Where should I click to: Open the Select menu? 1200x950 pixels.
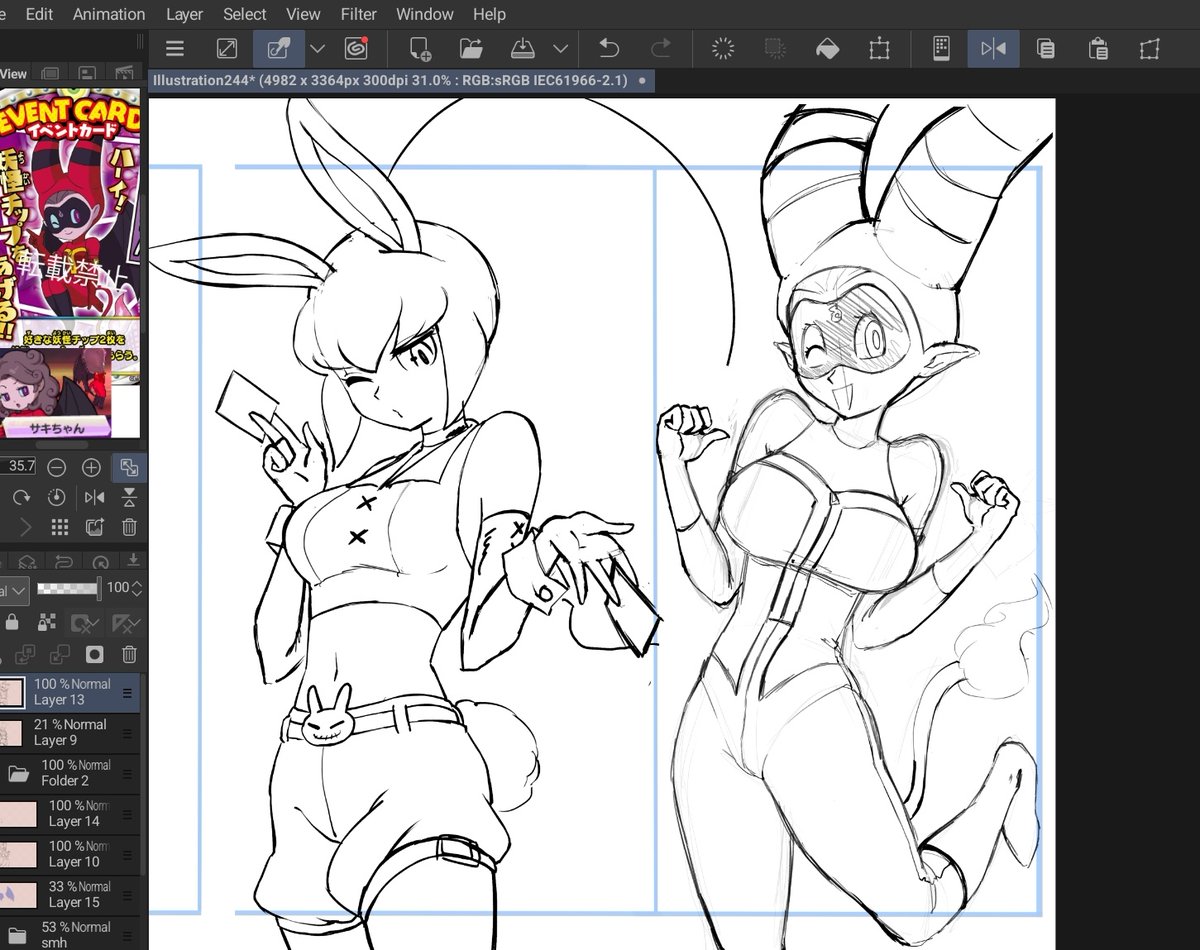pos(245,14)
